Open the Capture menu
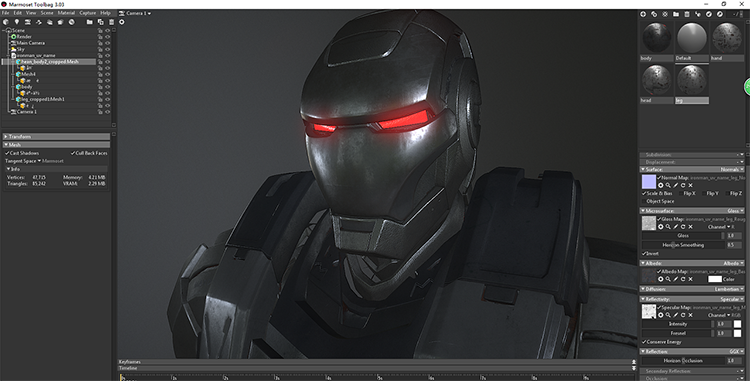Screen dimensions: 750x381 pyautogui.click(x=88, y=13)
